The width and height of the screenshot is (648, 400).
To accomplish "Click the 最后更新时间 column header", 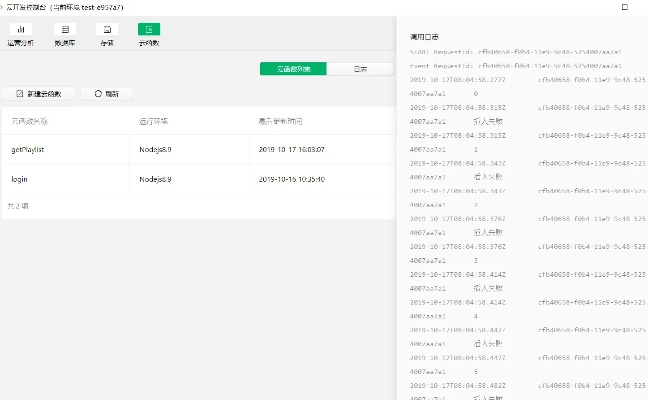I will point(280,121).
